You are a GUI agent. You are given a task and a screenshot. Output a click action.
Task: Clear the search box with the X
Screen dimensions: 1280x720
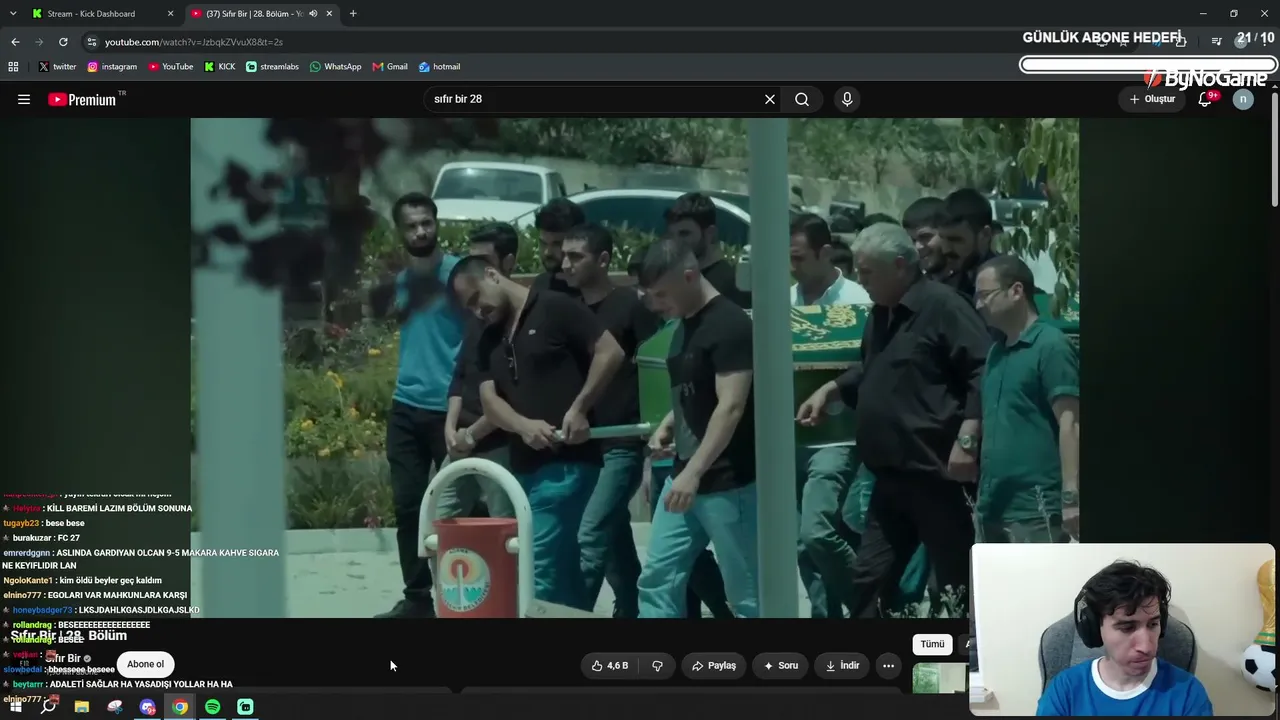(770, 99)
